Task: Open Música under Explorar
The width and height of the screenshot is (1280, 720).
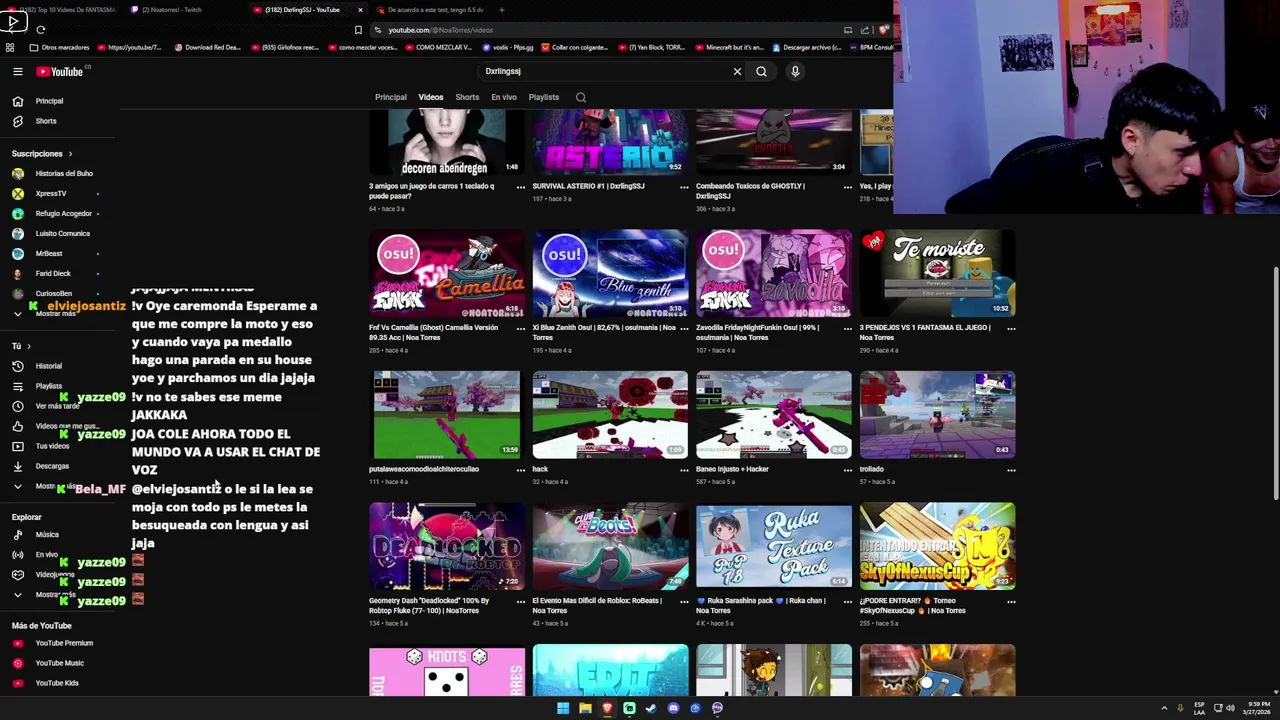Action: point(47,535)
